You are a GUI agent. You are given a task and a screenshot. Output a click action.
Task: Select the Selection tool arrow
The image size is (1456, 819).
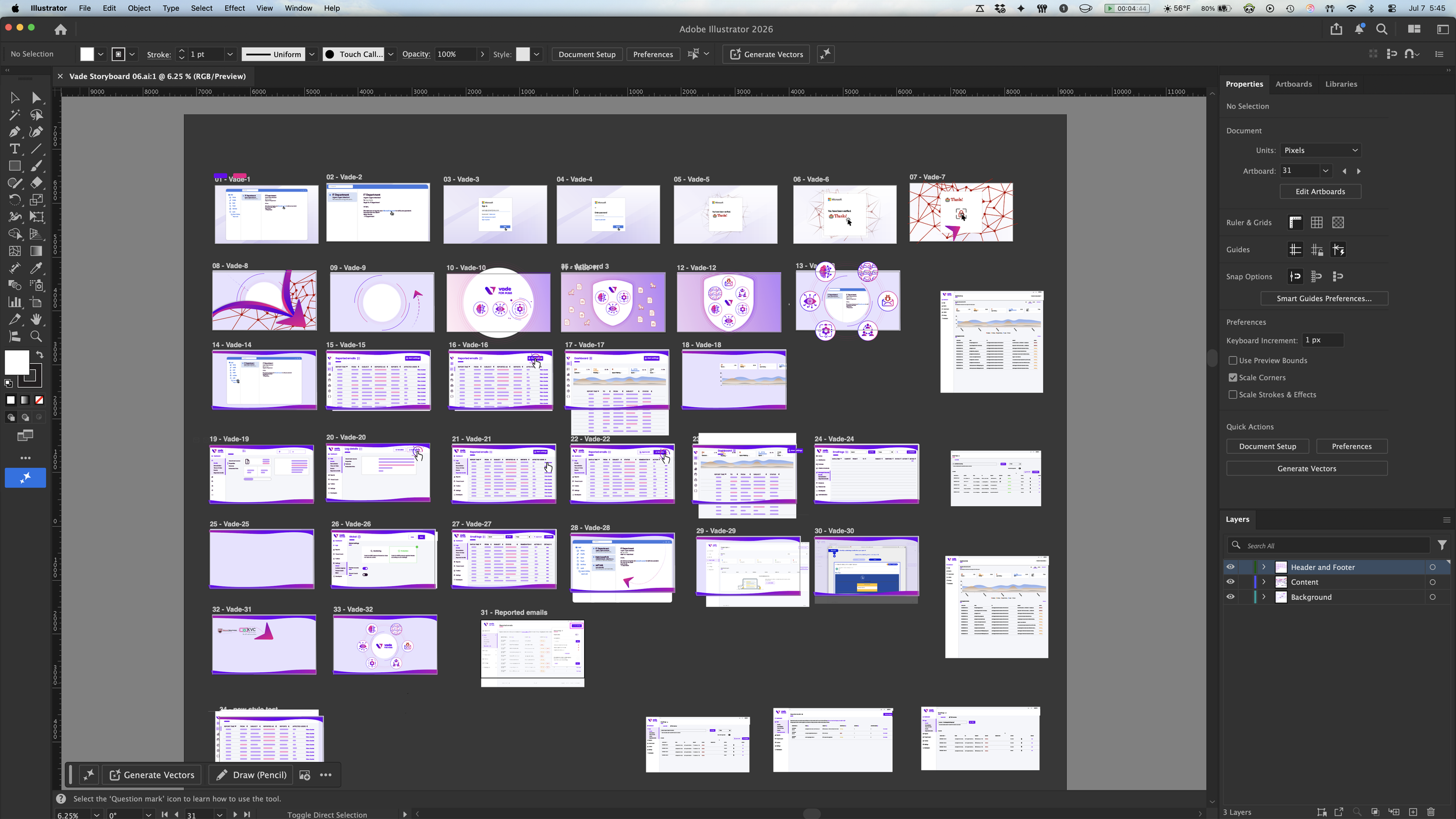[x=15, y=98]
